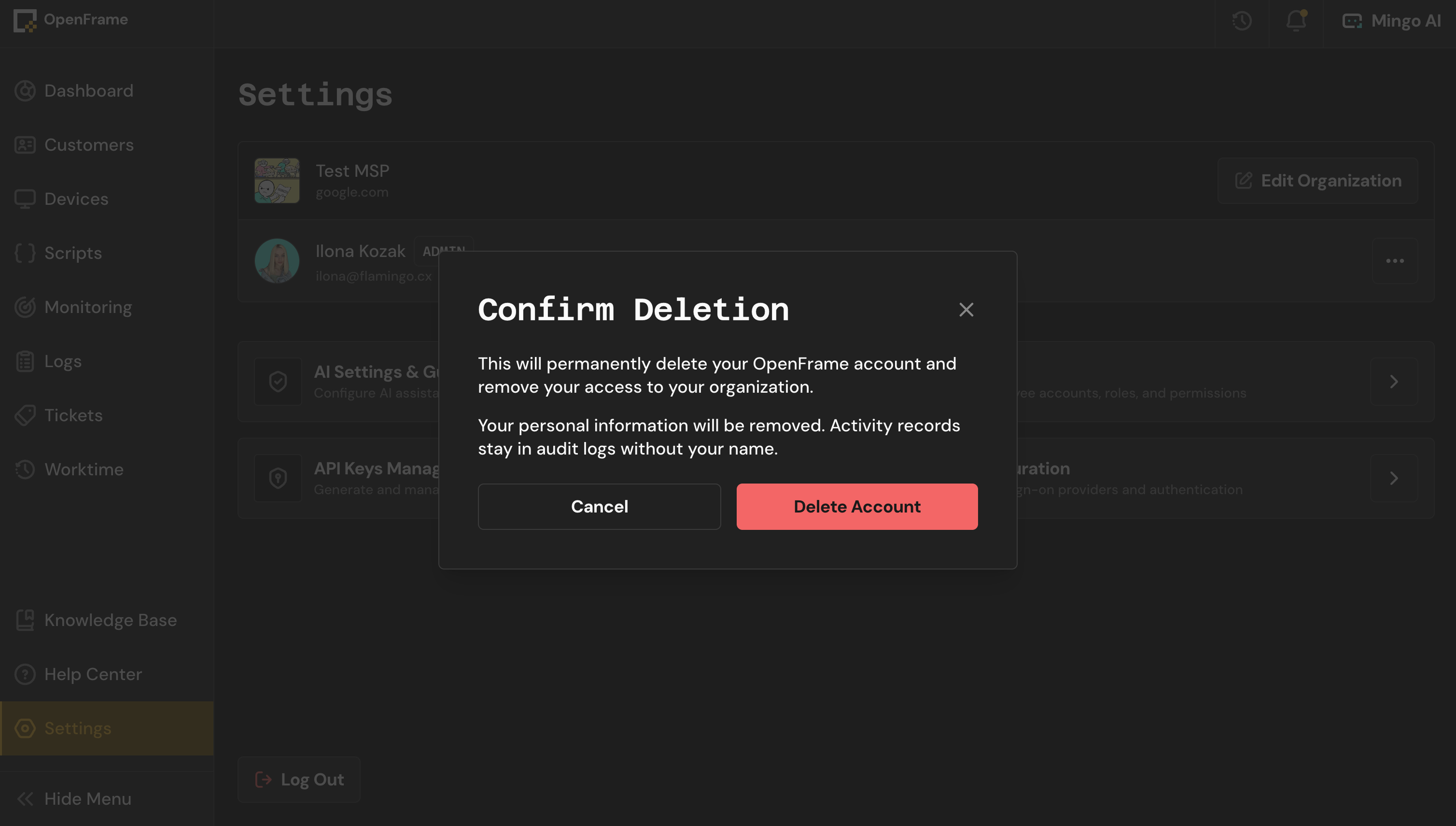Open the history clock icon in header
Viewport: 1456px width, 826px height.
tap(1241, 21)
